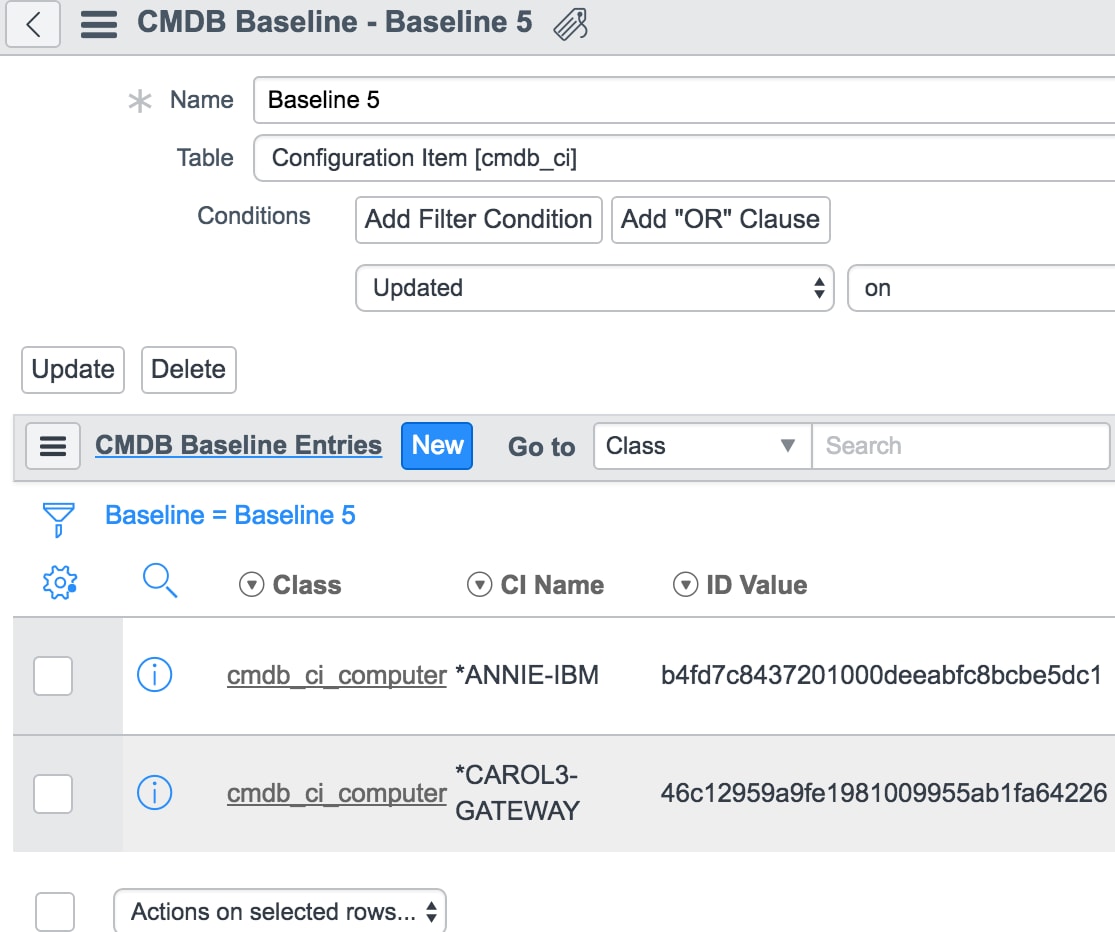Click the Delete button

[188, 370]
